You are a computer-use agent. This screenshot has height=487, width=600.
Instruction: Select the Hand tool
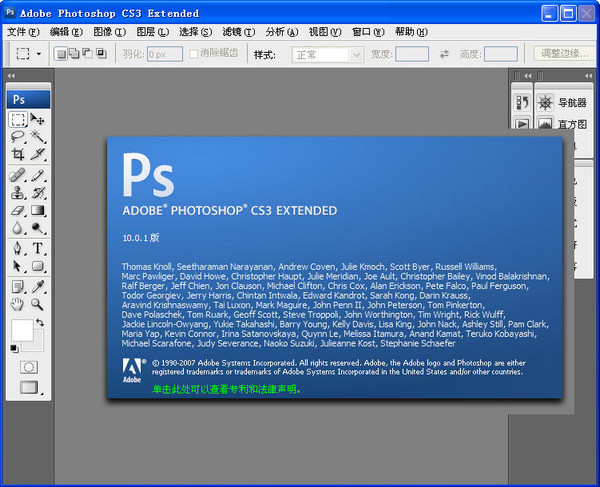18,303
